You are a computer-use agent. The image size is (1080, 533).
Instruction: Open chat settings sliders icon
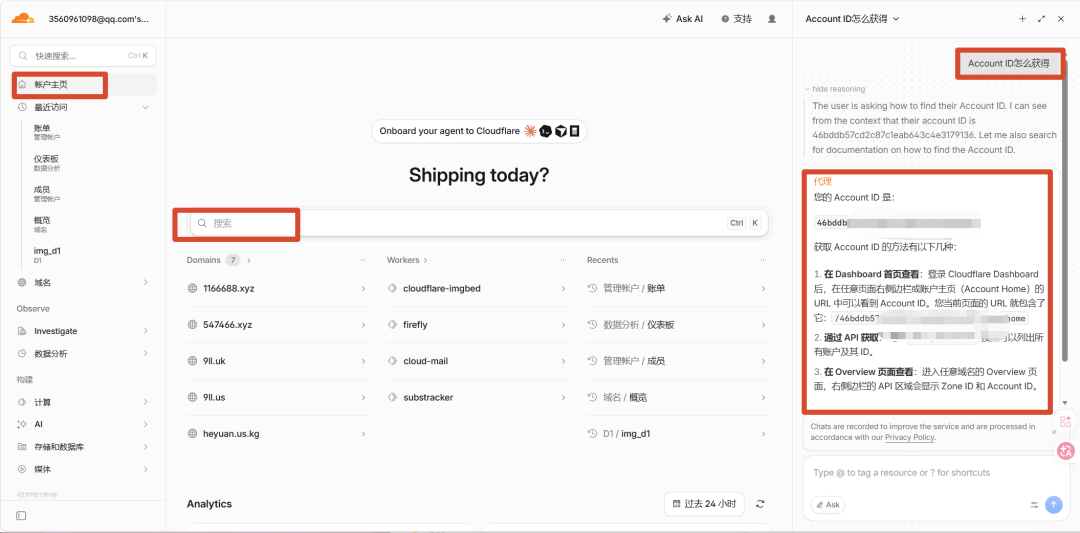click(1034, 505)
